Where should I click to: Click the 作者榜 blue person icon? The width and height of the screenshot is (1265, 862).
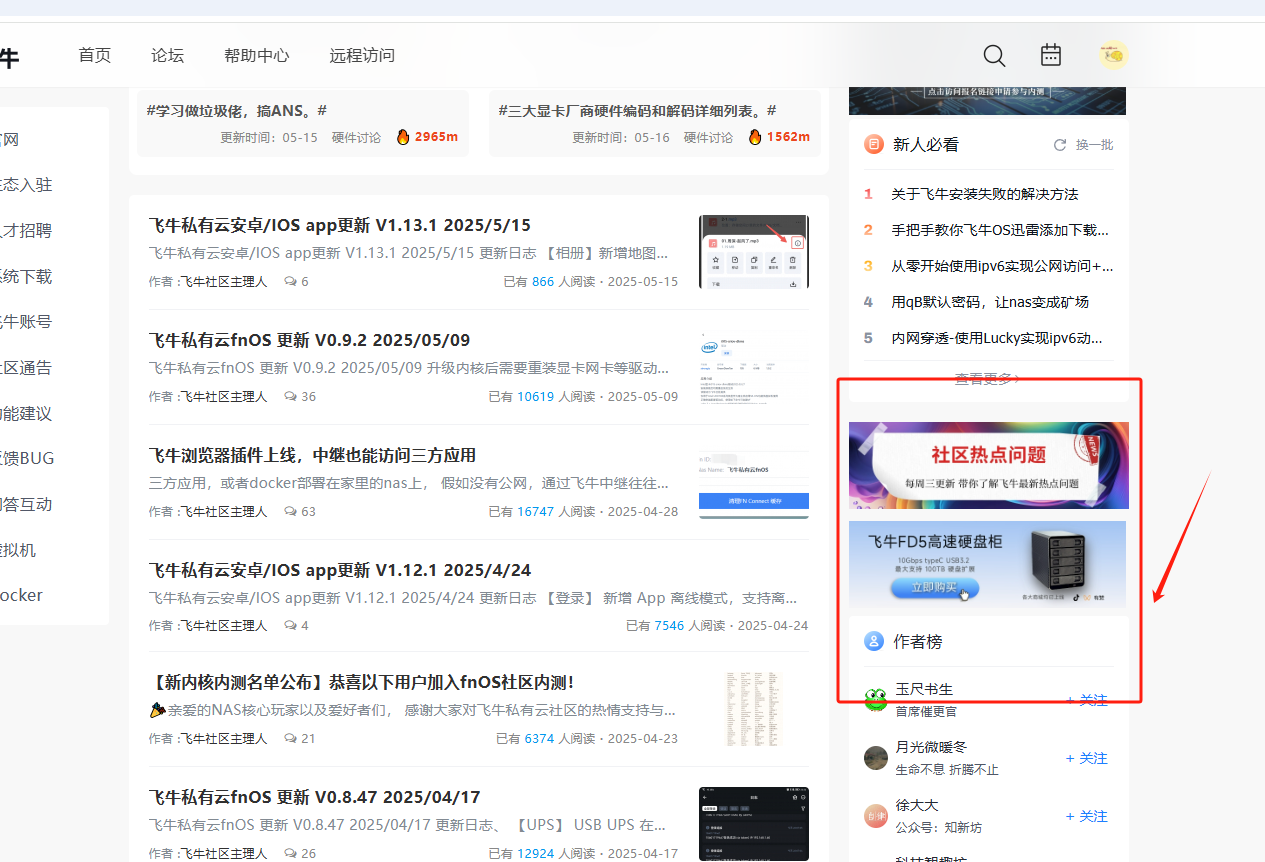[x=873, y=641]
